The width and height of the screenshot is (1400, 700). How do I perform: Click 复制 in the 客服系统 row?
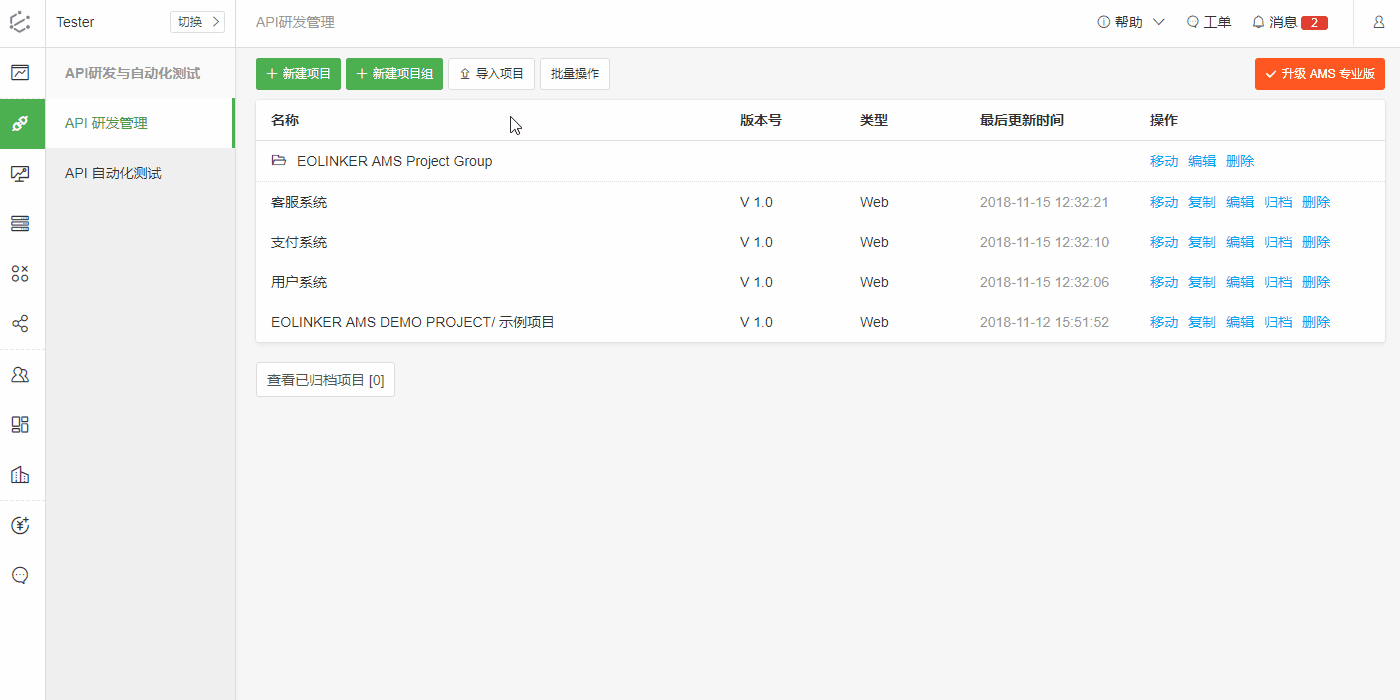coord(1202,202)
